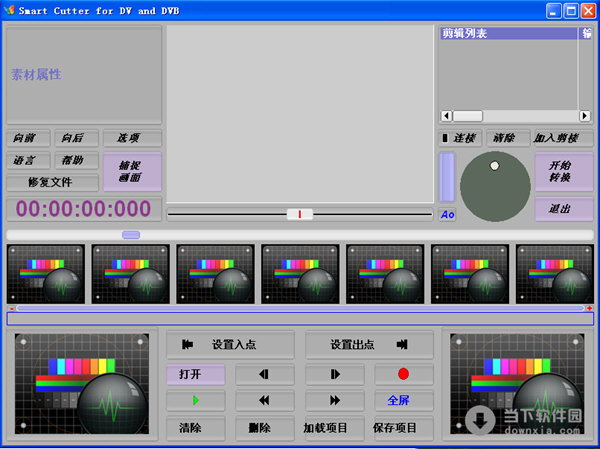
Task: Click the red record circle button
Action: pos(404,374)
